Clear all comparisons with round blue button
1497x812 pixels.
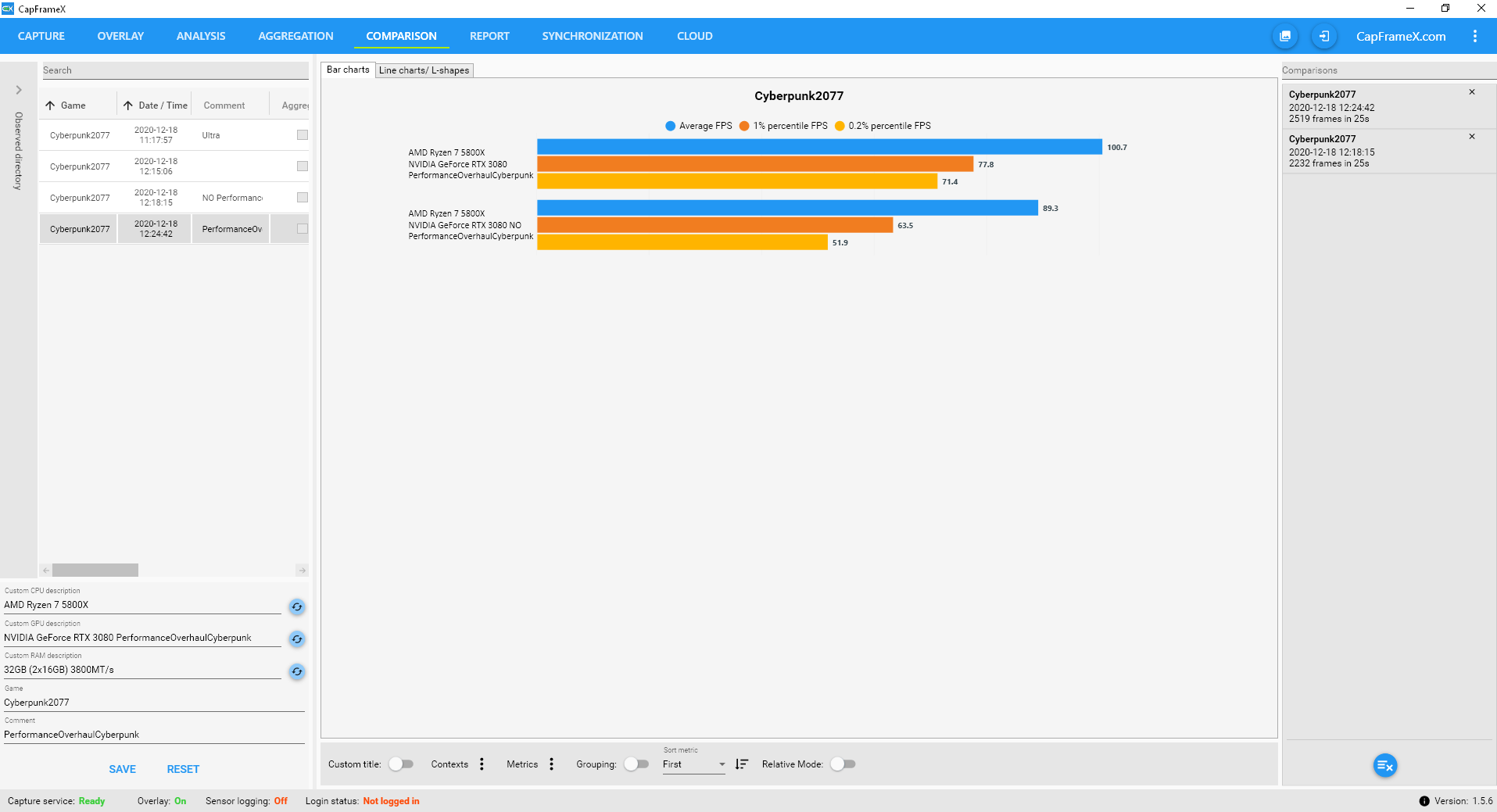[x=1384, y=766]
